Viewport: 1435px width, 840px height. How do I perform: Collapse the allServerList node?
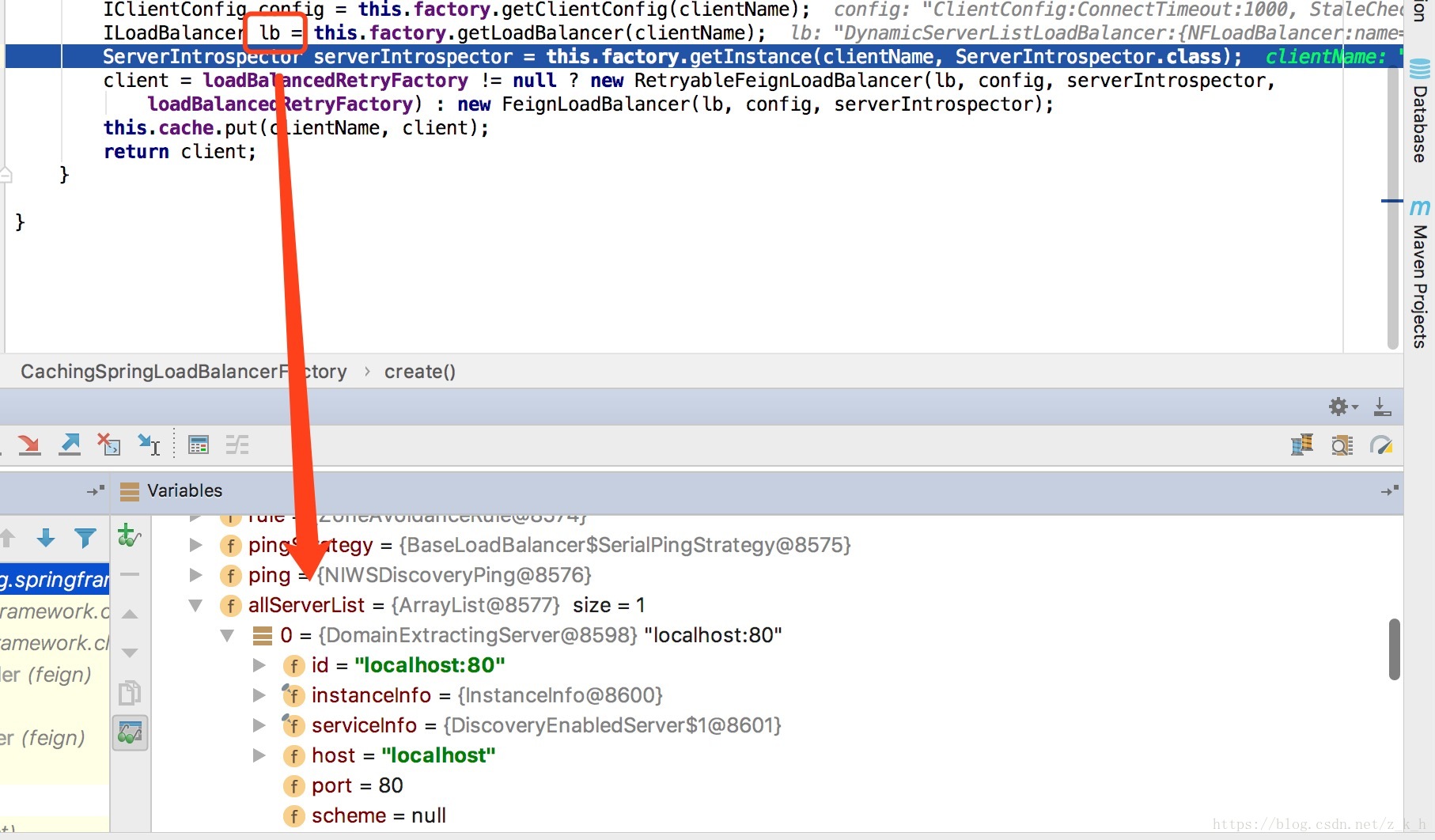click(x=196, y=605)
